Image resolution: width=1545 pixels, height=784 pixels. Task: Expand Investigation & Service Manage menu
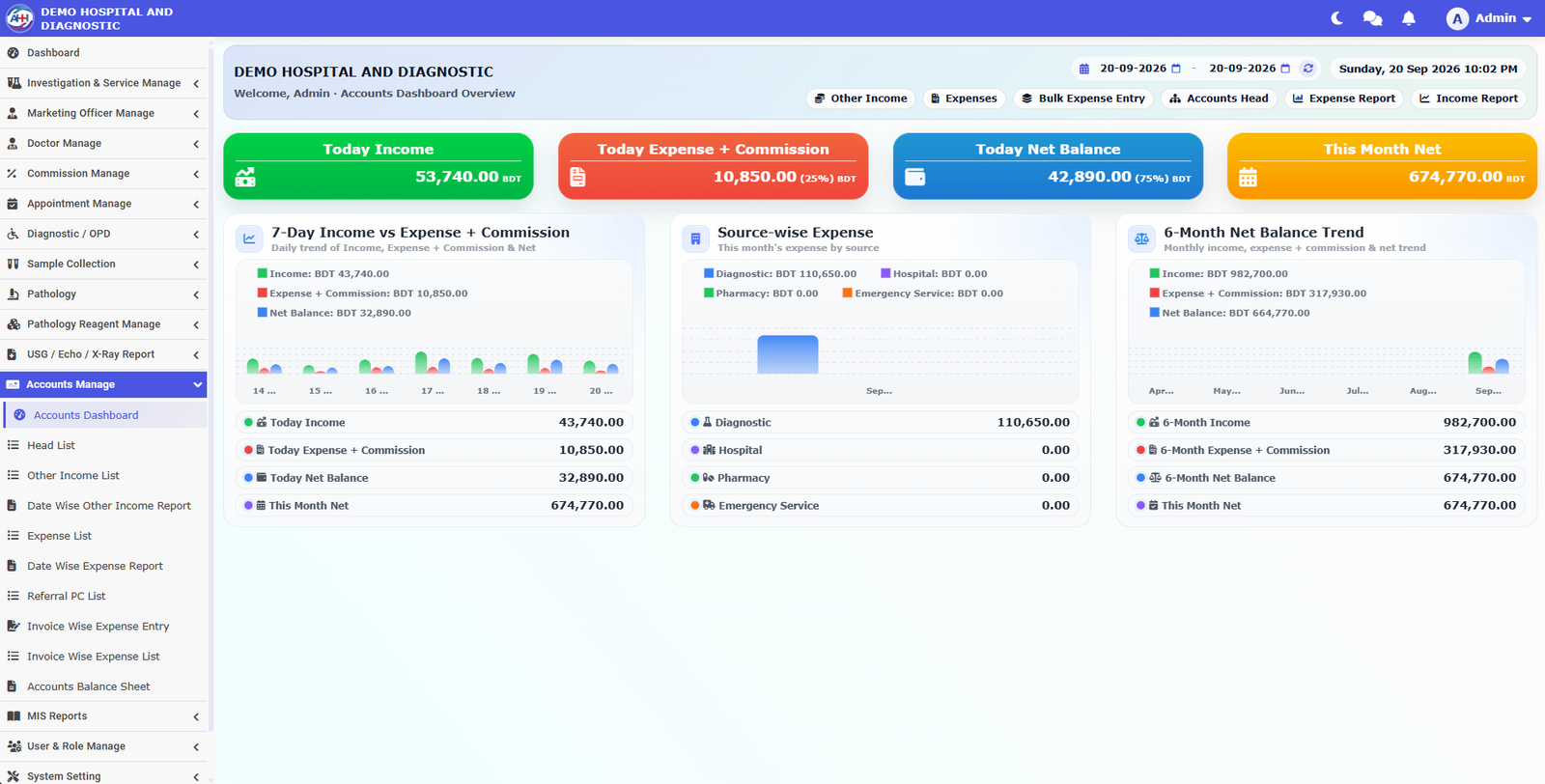click(x=103, y=83)
